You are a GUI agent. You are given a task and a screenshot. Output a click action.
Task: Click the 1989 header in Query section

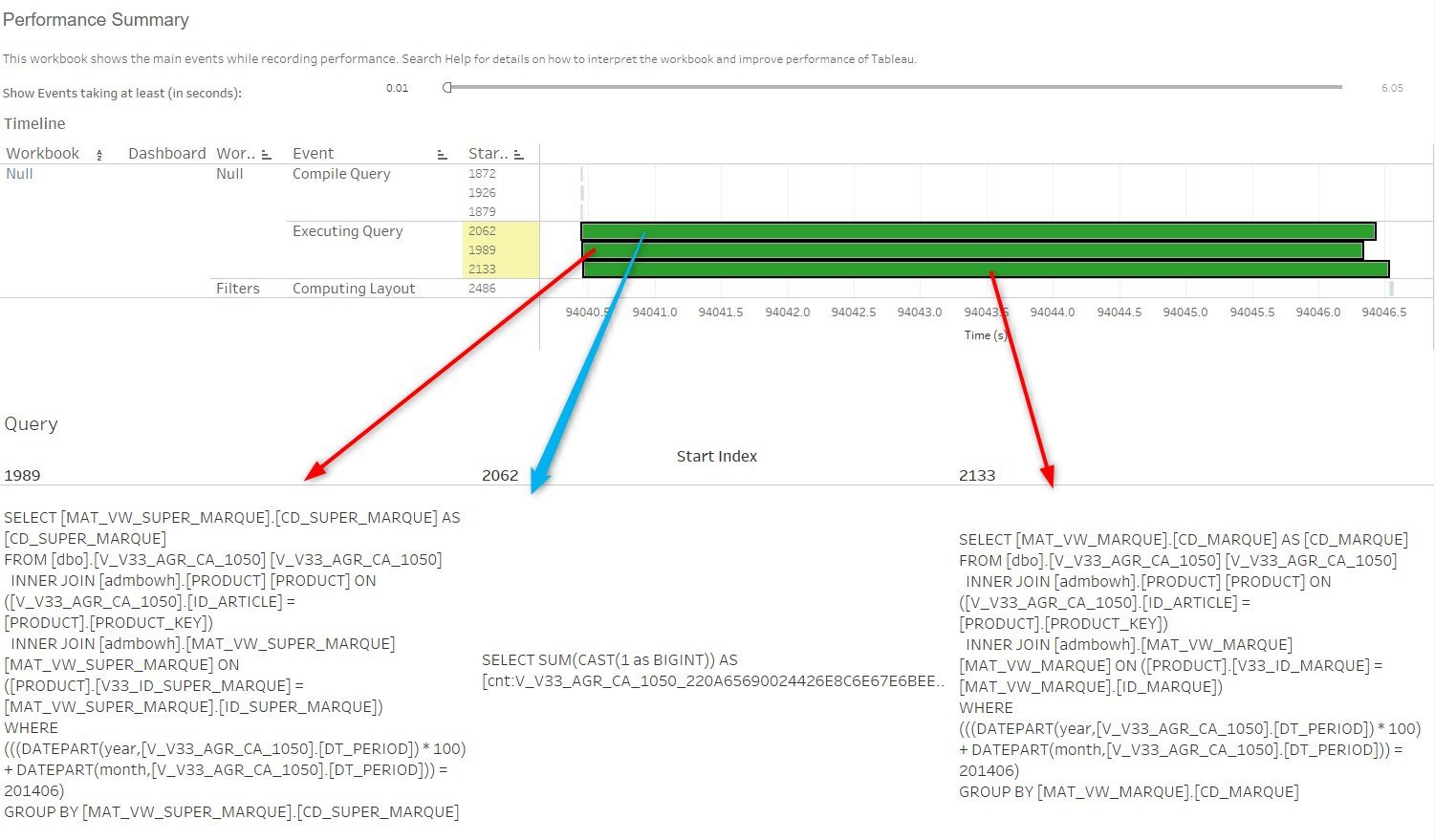pyautogui.click(x=22, y=475)
